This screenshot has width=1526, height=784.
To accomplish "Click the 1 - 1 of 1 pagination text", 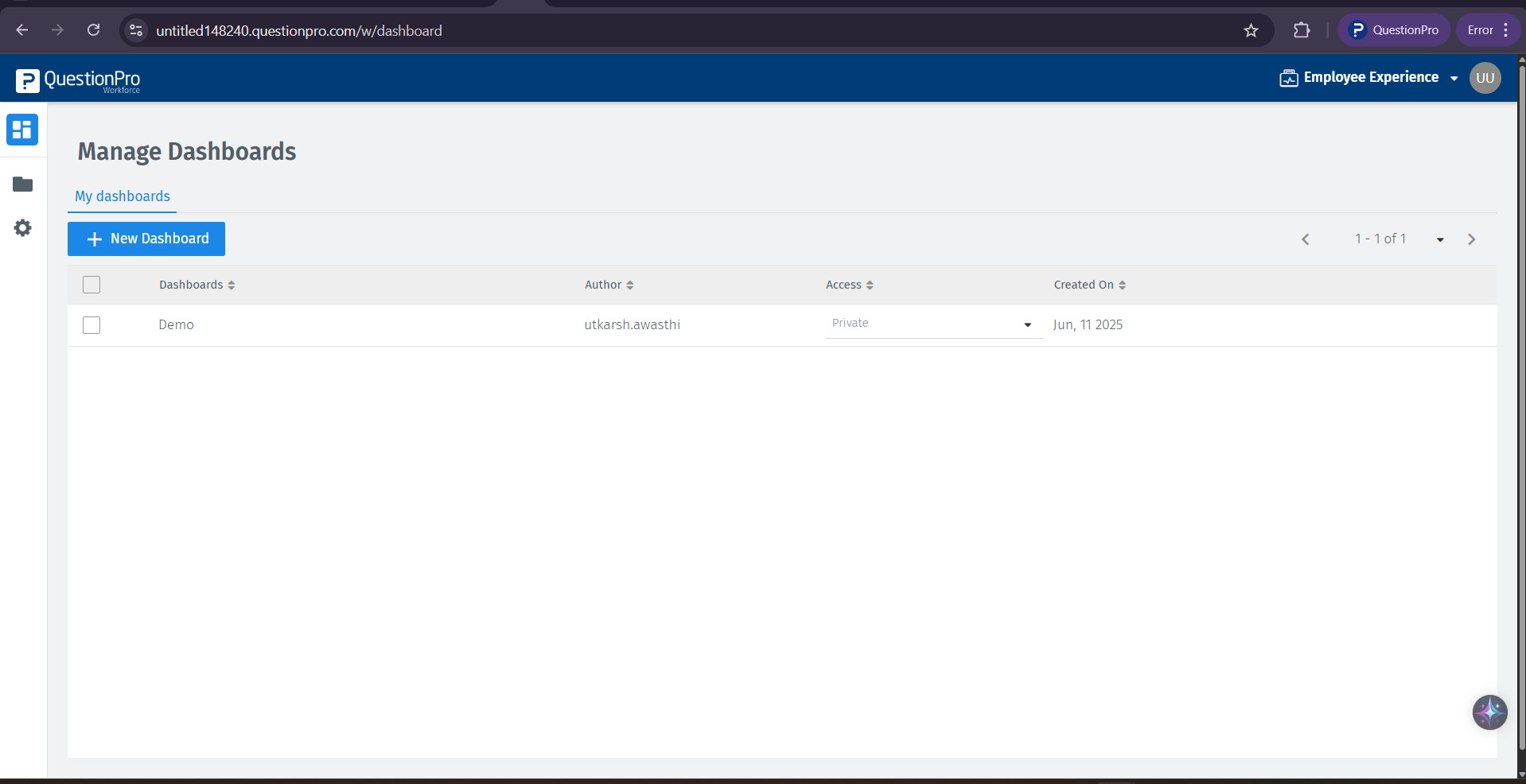I will (1380, 239).
